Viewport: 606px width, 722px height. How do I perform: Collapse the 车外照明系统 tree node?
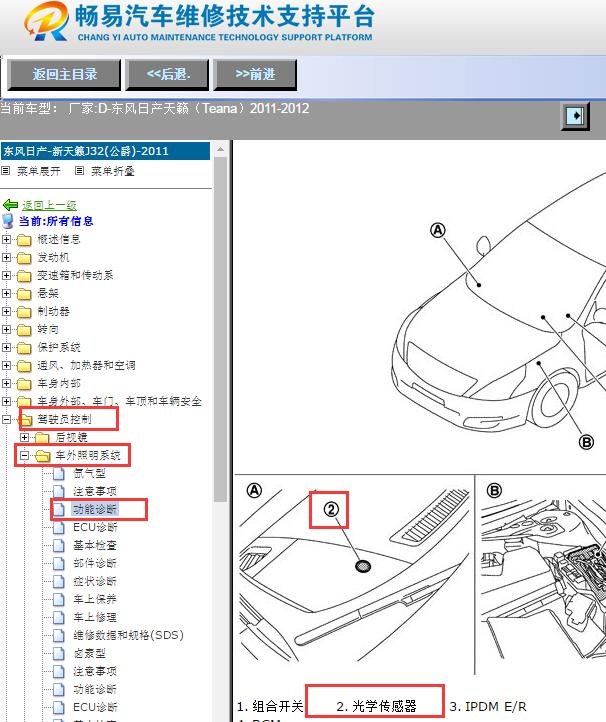pyautogui.click(x=24, y=455)
